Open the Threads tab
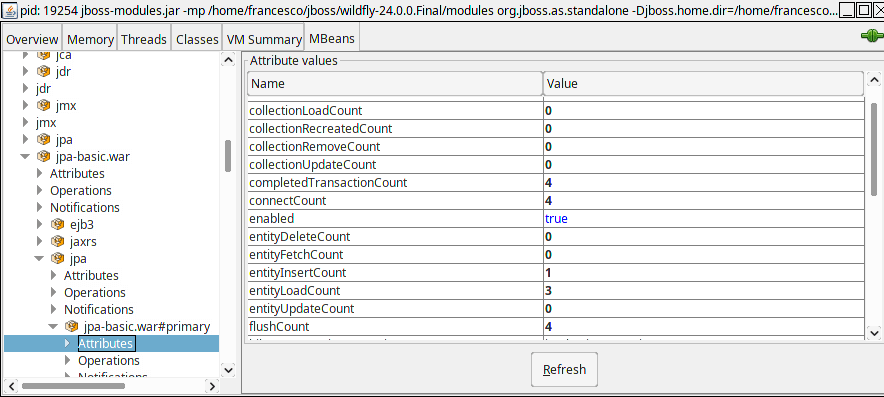The image size is (884, 397). 144,39
